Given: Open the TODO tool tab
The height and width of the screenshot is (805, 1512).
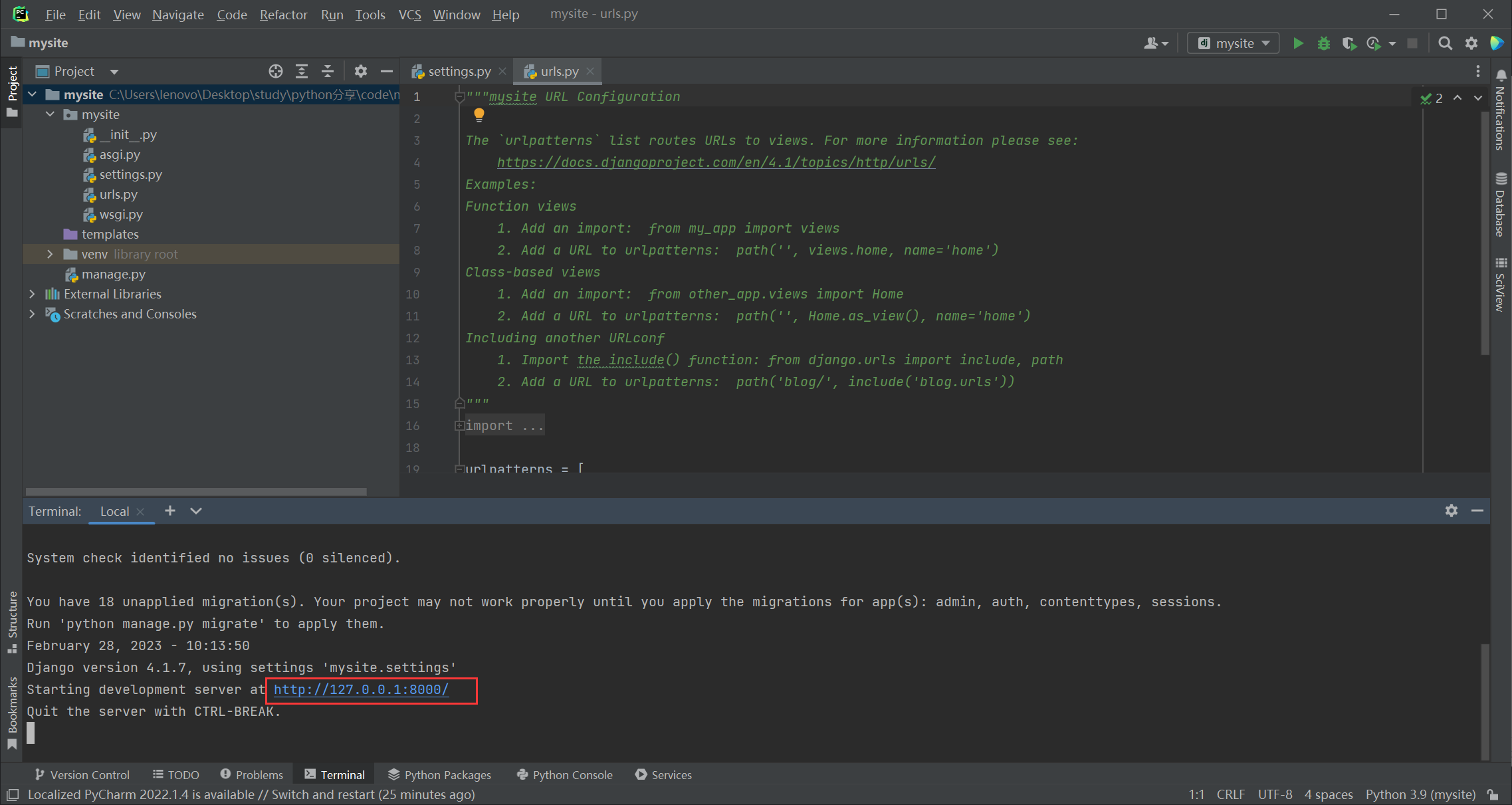Looking at the screenshot, I should tap(176, 774).
